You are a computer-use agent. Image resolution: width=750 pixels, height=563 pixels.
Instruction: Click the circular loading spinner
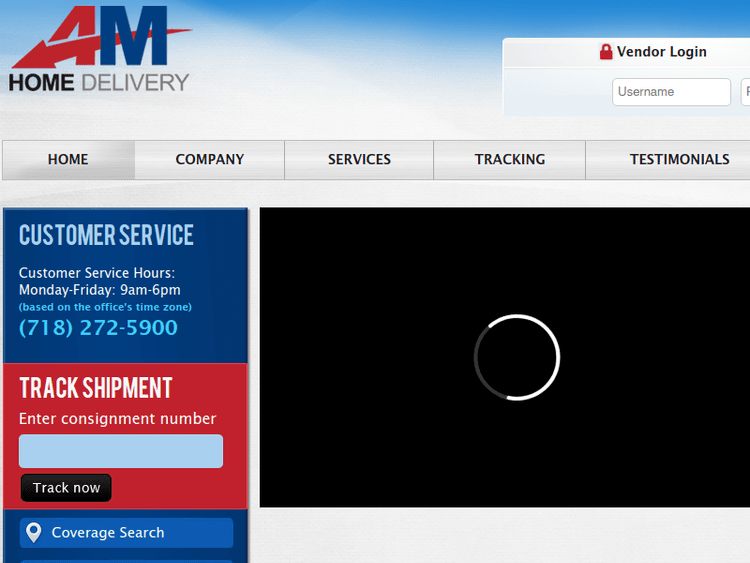coord(516,357)
